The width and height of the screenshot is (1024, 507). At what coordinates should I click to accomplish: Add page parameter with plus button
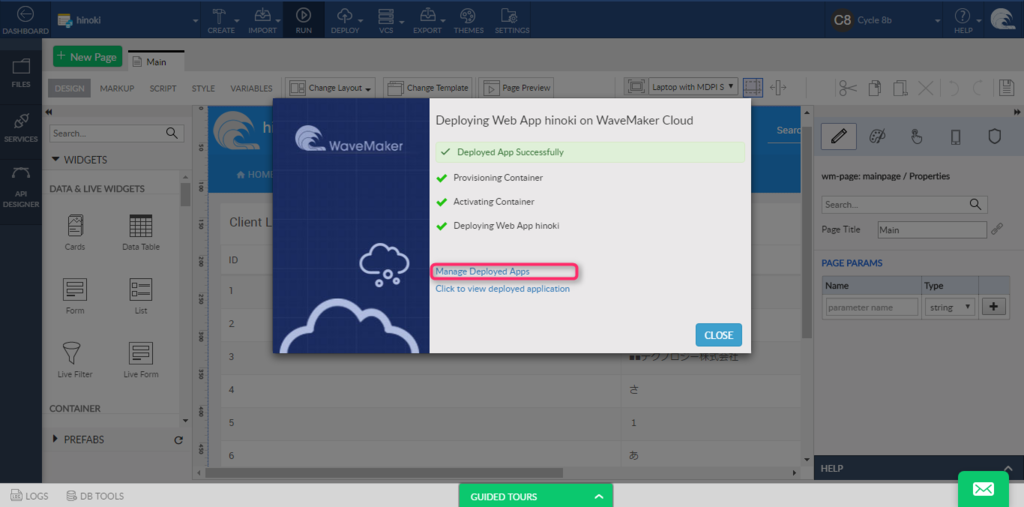(x=993, y=307)
